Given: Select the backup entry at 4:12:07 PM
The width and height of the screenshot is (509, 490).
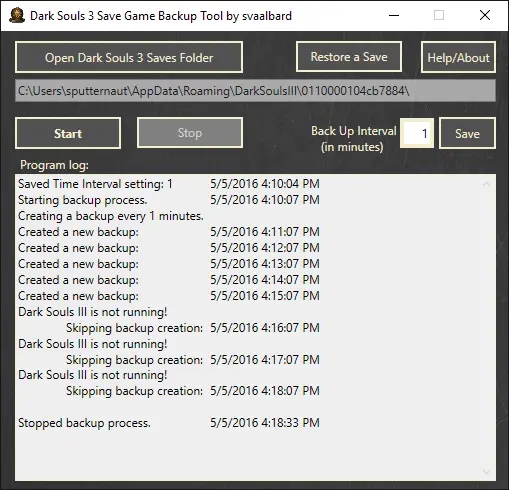Looking at the screenshot, I should [169, 248].
